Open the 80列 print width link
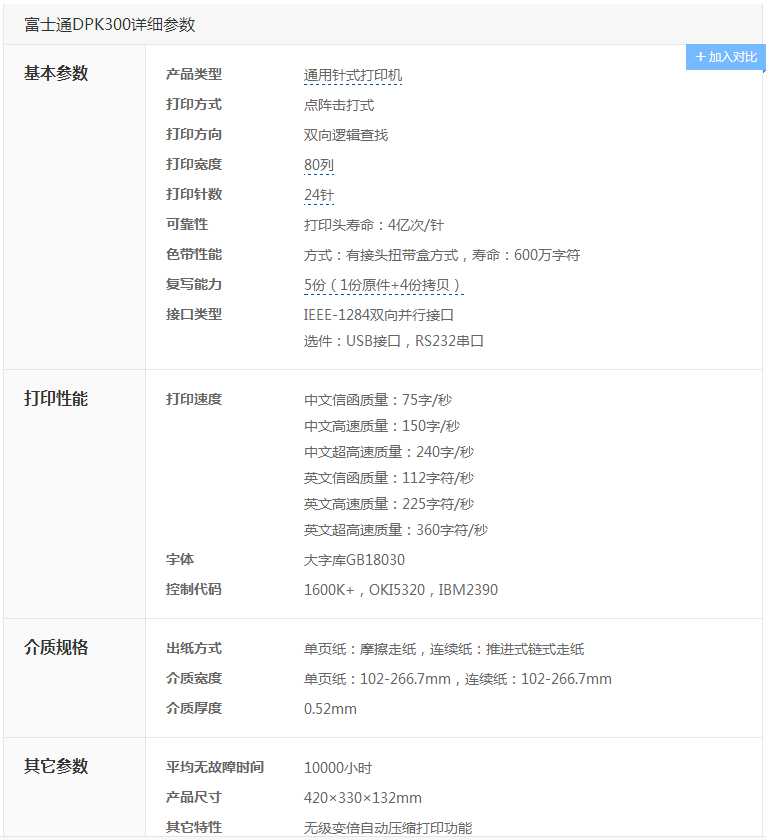Screen dimensions: 766x840 click(x=319, y=166)
